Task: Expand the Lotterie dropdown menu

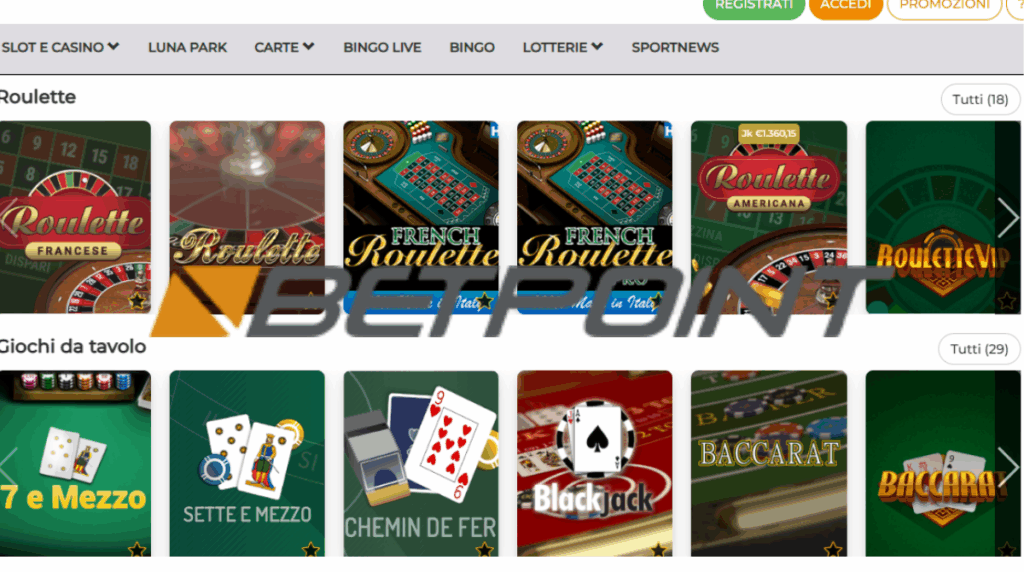Action: [x=562, y=47]
